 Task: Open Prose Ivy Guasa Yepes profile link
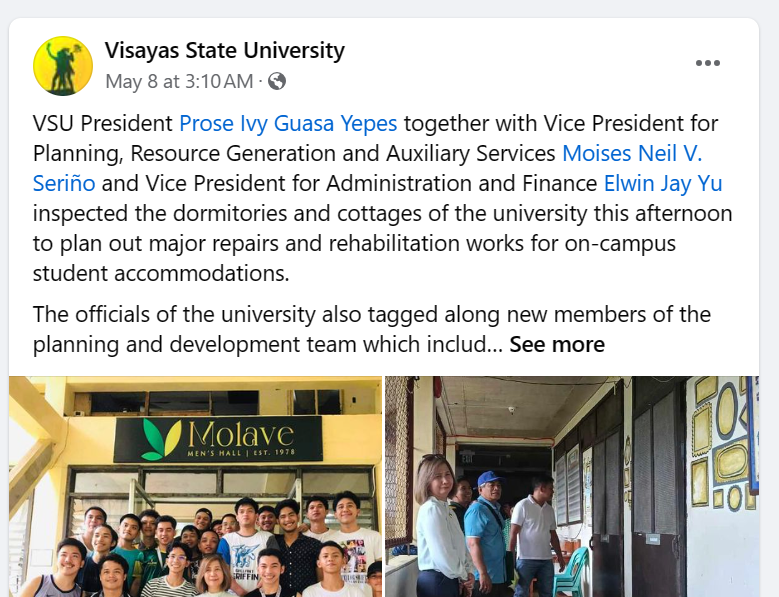(x=288, y=124)
